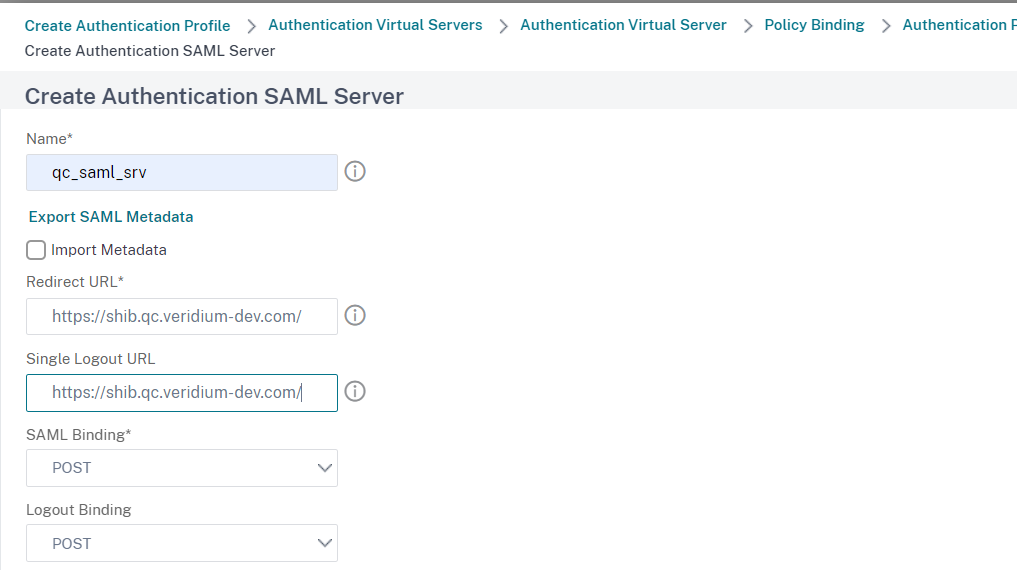Go to Create Authentication Profile breadcrumb
The image size is (1017, 570).
127,25
